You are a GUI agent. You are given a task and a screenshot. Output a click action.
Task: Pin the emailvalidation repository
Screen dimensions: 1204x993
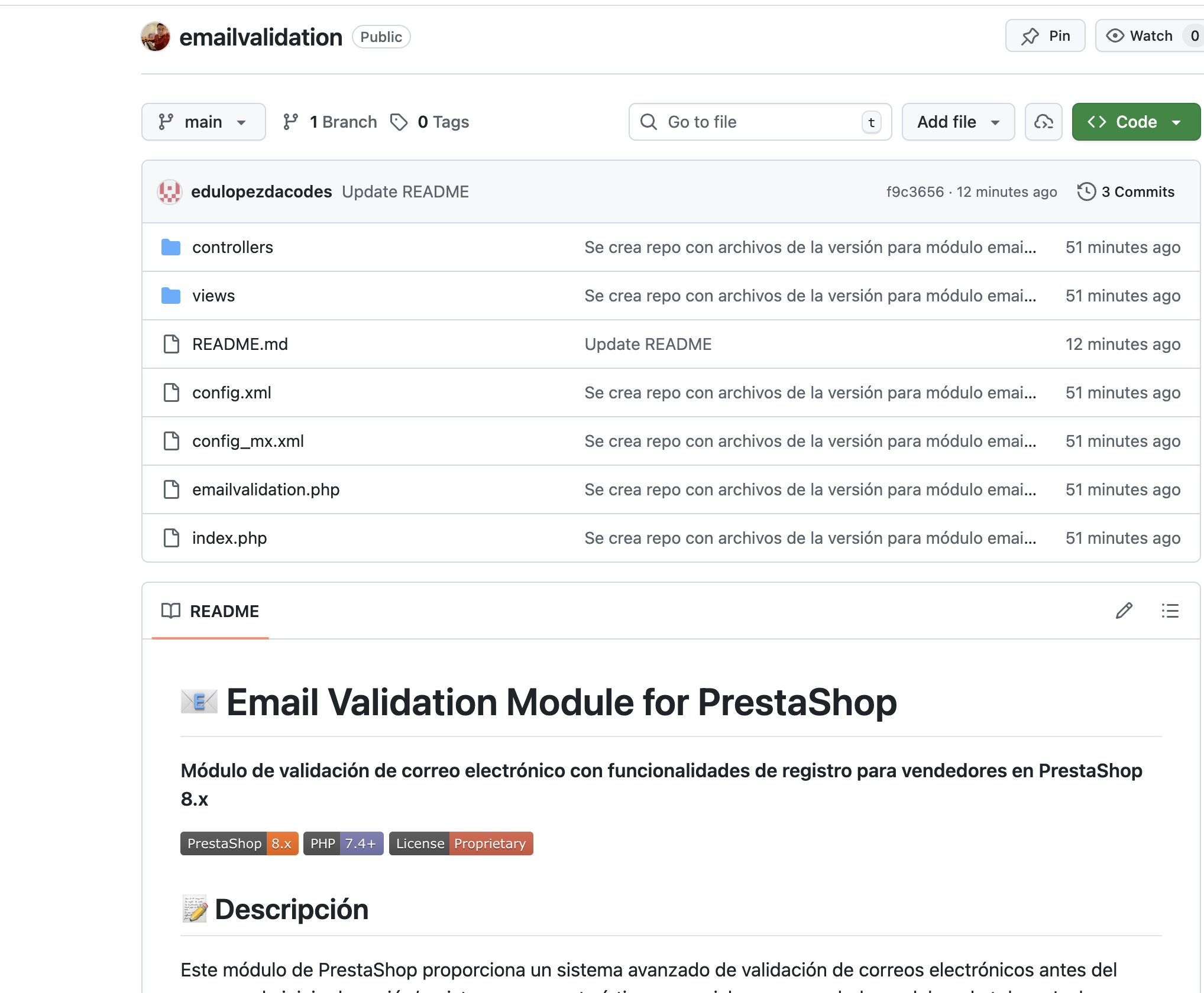pos(1045,35)
